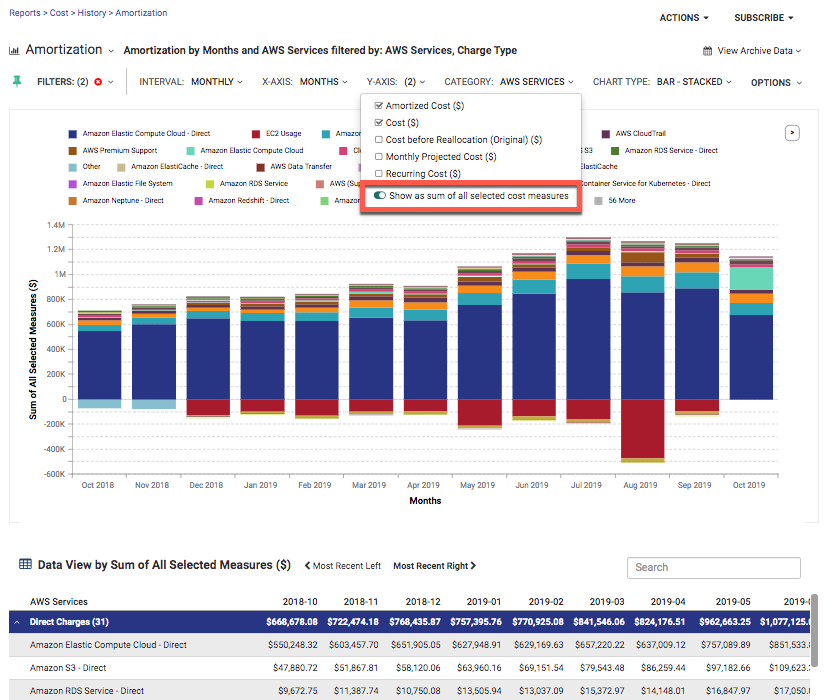Click the bar chart icon beside Amortization
The height and width of the screenshot is (700, 828).
[14, 51]
